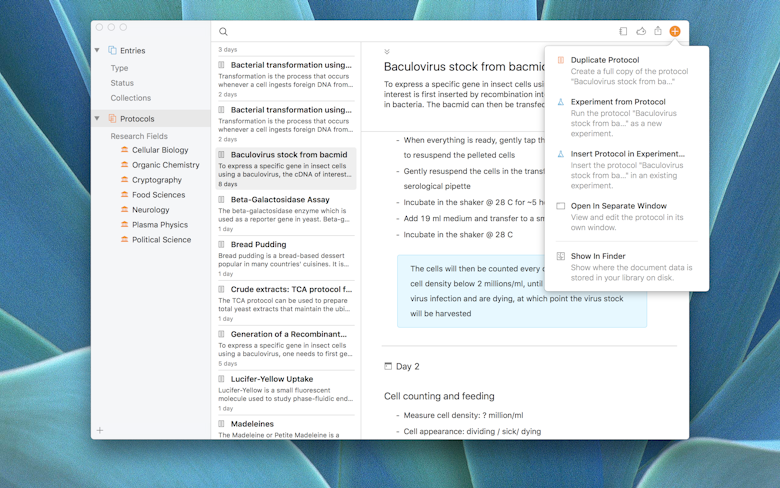The image size is (780, 488).
Task: Open Lucifer-Yellow Uptake protocol
Action: (286, 392)
